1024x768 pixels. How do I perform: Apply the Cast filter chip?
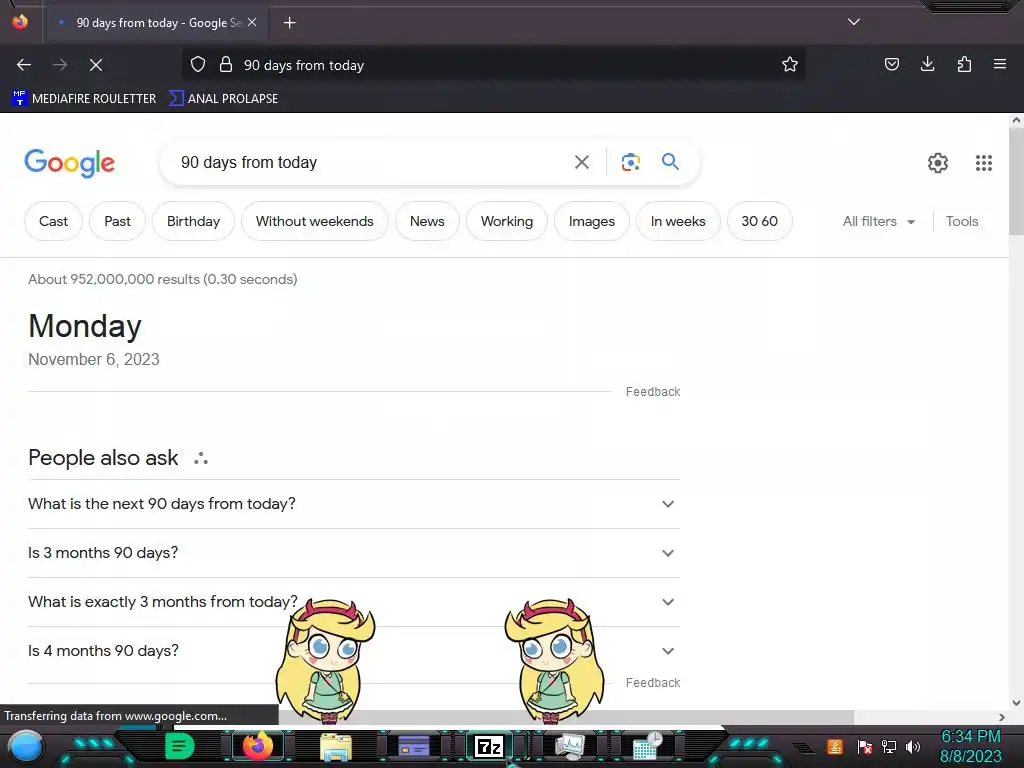(x=54, y=221)
